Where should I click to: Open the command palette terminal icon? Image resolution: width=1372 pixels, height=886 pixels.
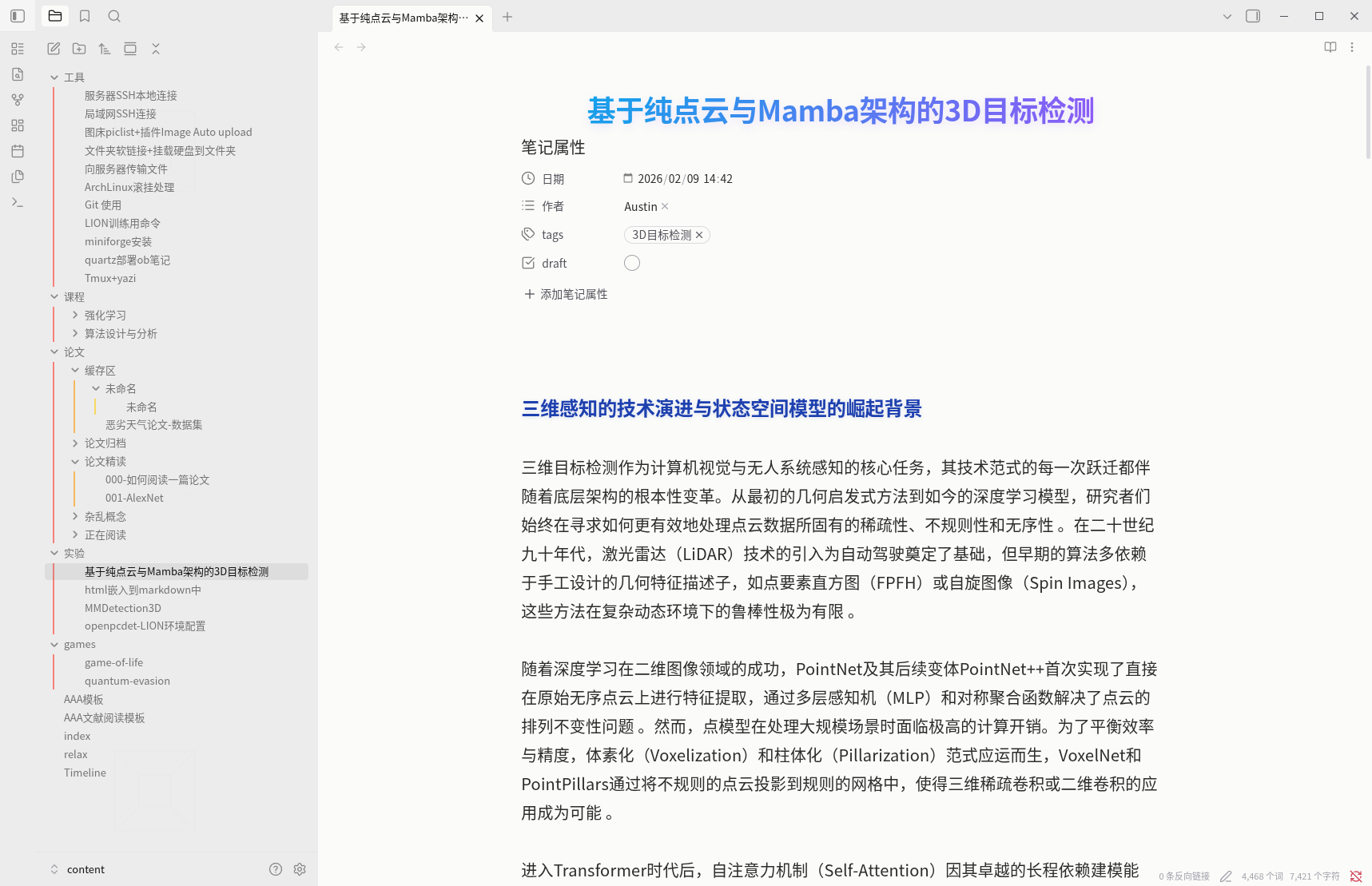tap(18, 202)
